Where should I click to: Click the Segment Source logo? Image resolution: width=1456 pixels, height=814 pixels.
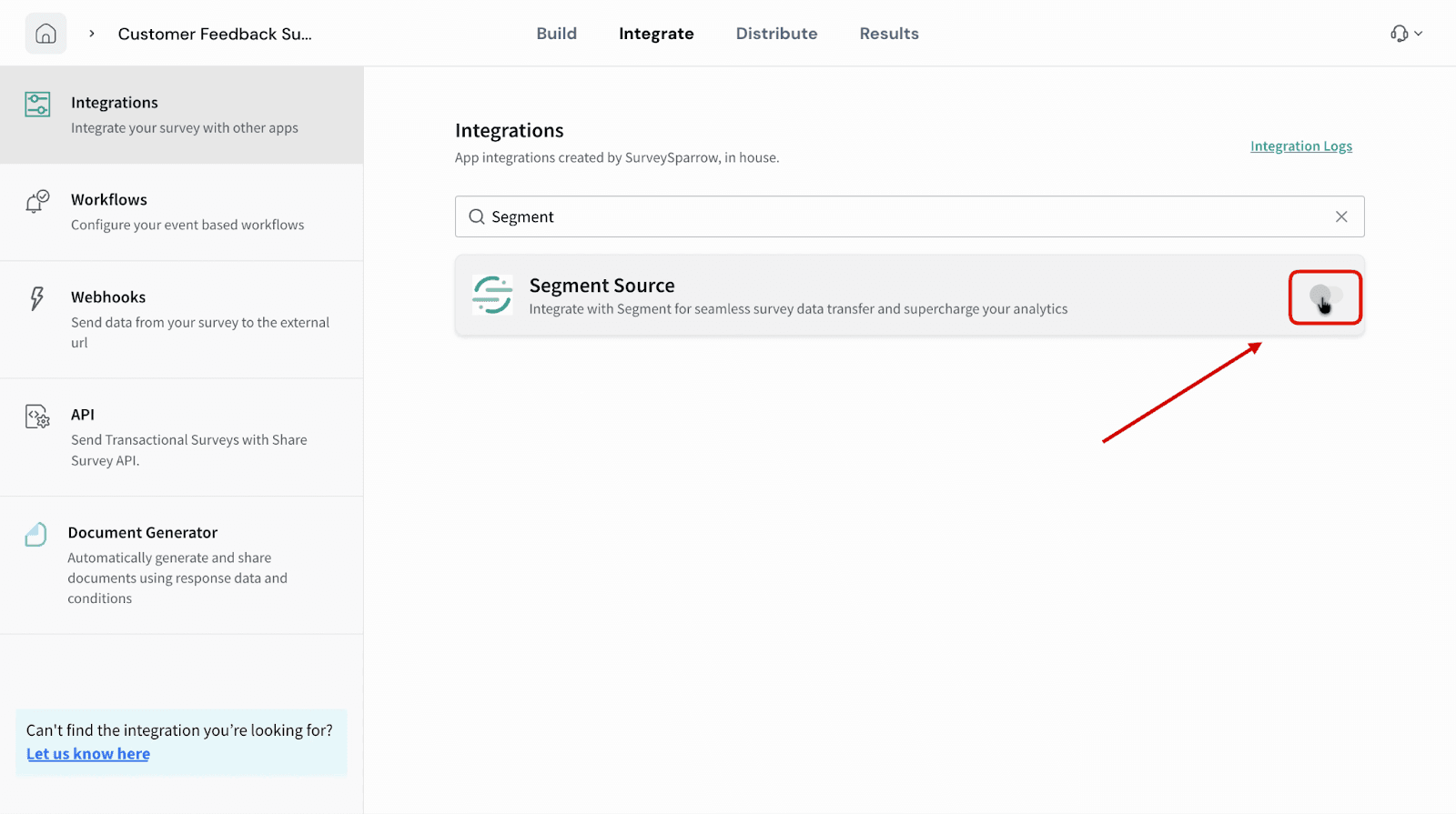(x=492, y=295)
